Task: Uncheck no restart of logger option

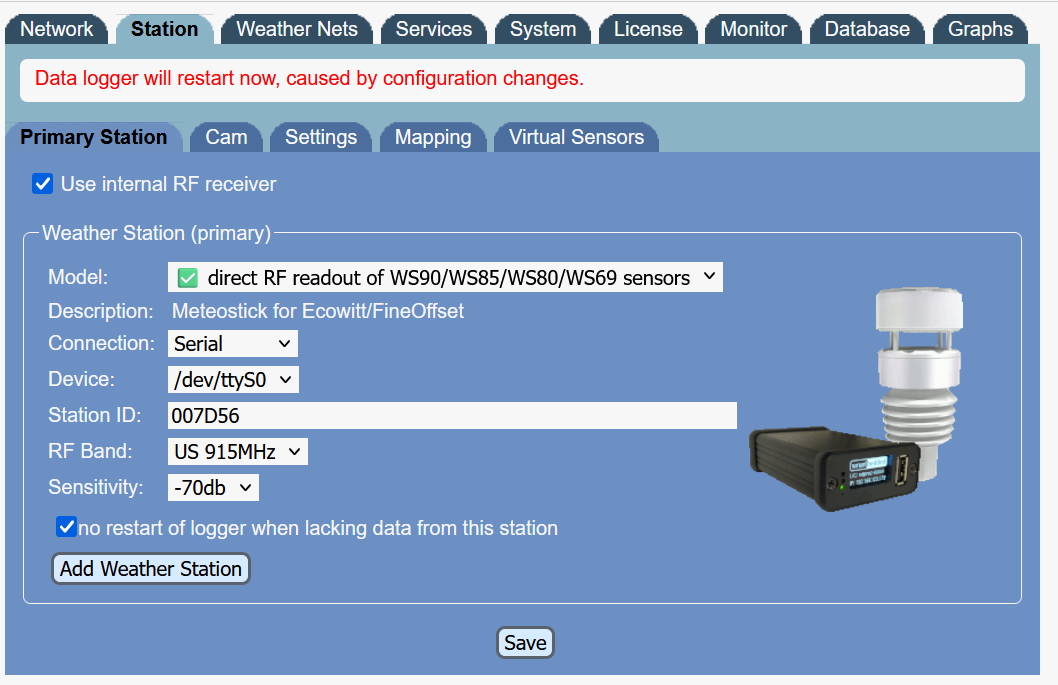Action: click(x=66, y=527)
